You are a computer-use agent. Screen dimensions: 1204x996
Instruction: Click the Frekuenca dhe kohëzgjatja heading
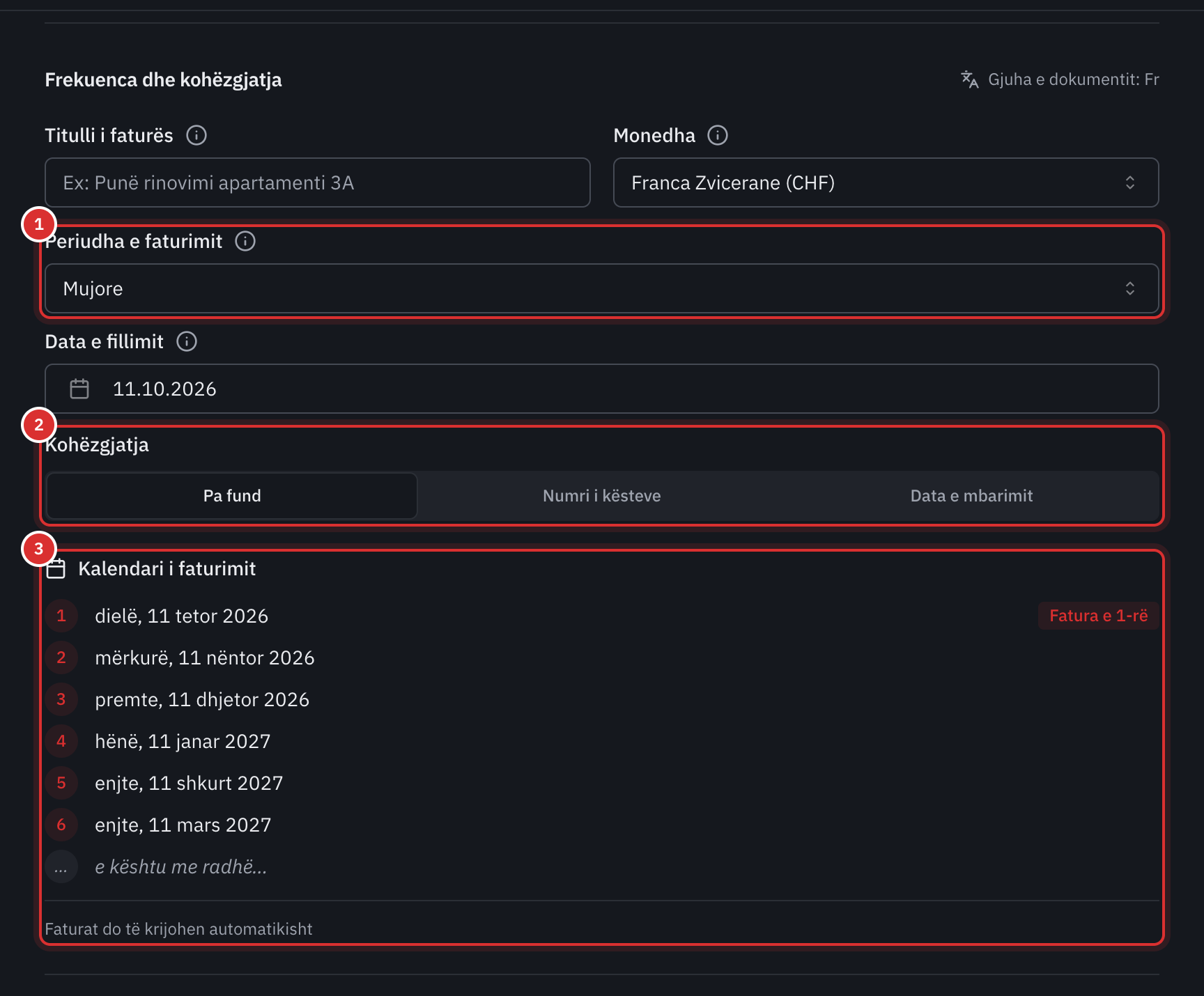coord(163,79)
